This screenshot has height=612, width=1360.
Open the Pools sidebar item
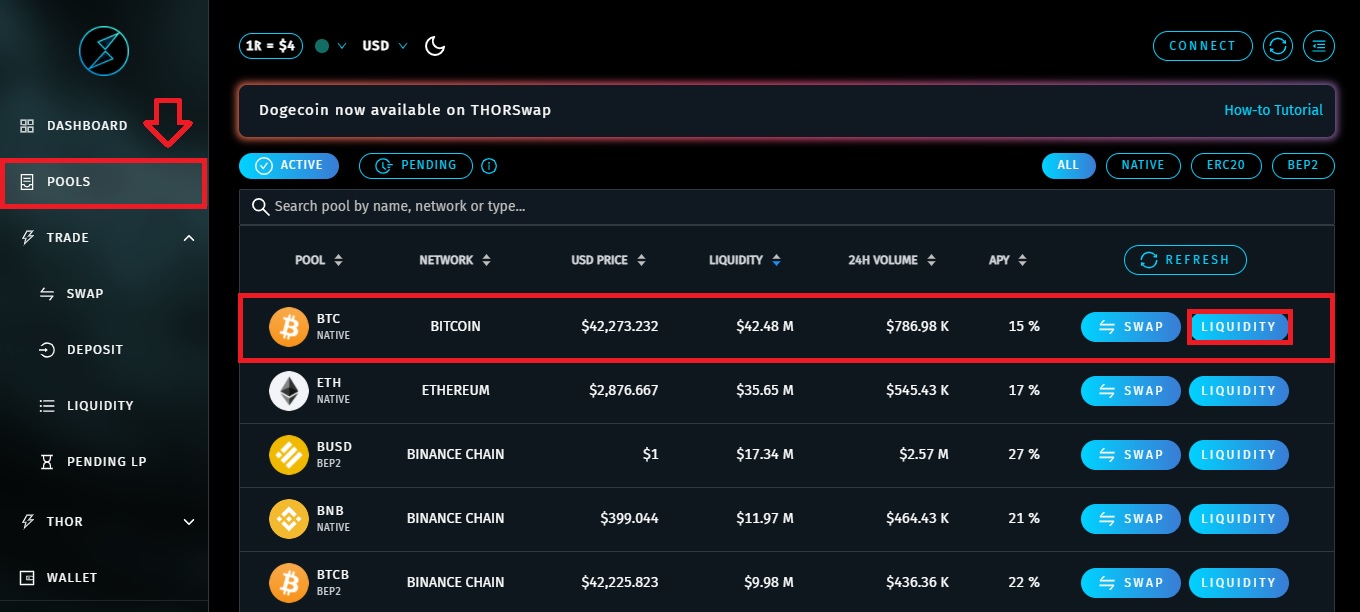pos(104,182)
